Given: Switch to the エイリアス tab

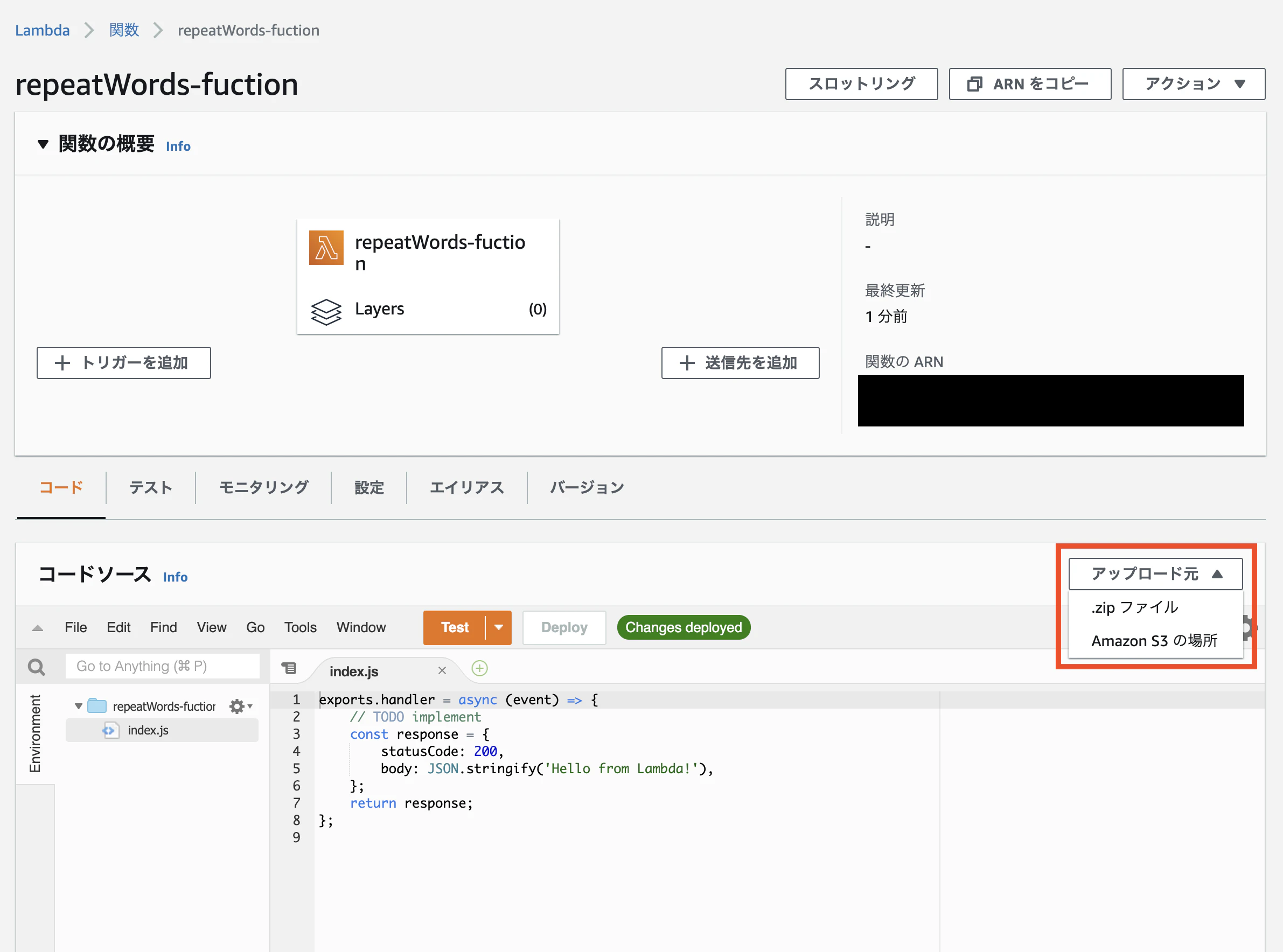Looking at the screenshot, I should pos(467,487).
